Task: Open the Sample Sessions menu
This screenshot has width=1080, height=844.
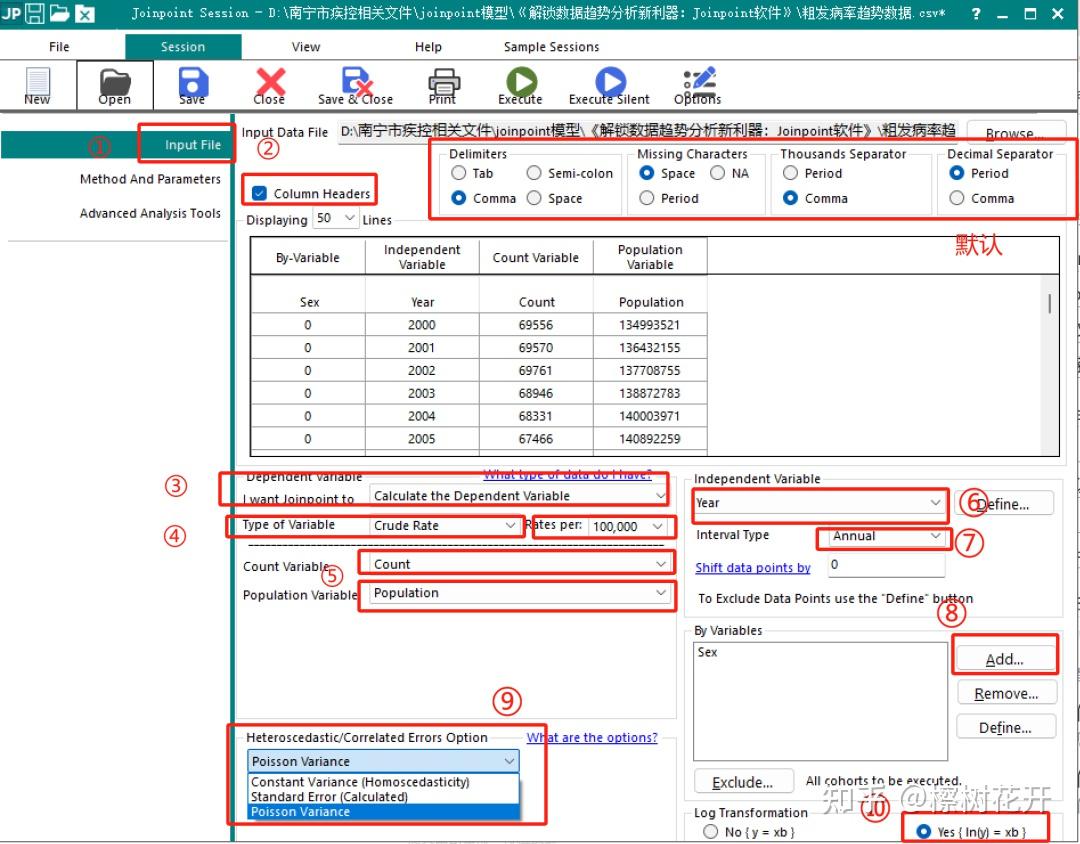Action: [552, 47]
